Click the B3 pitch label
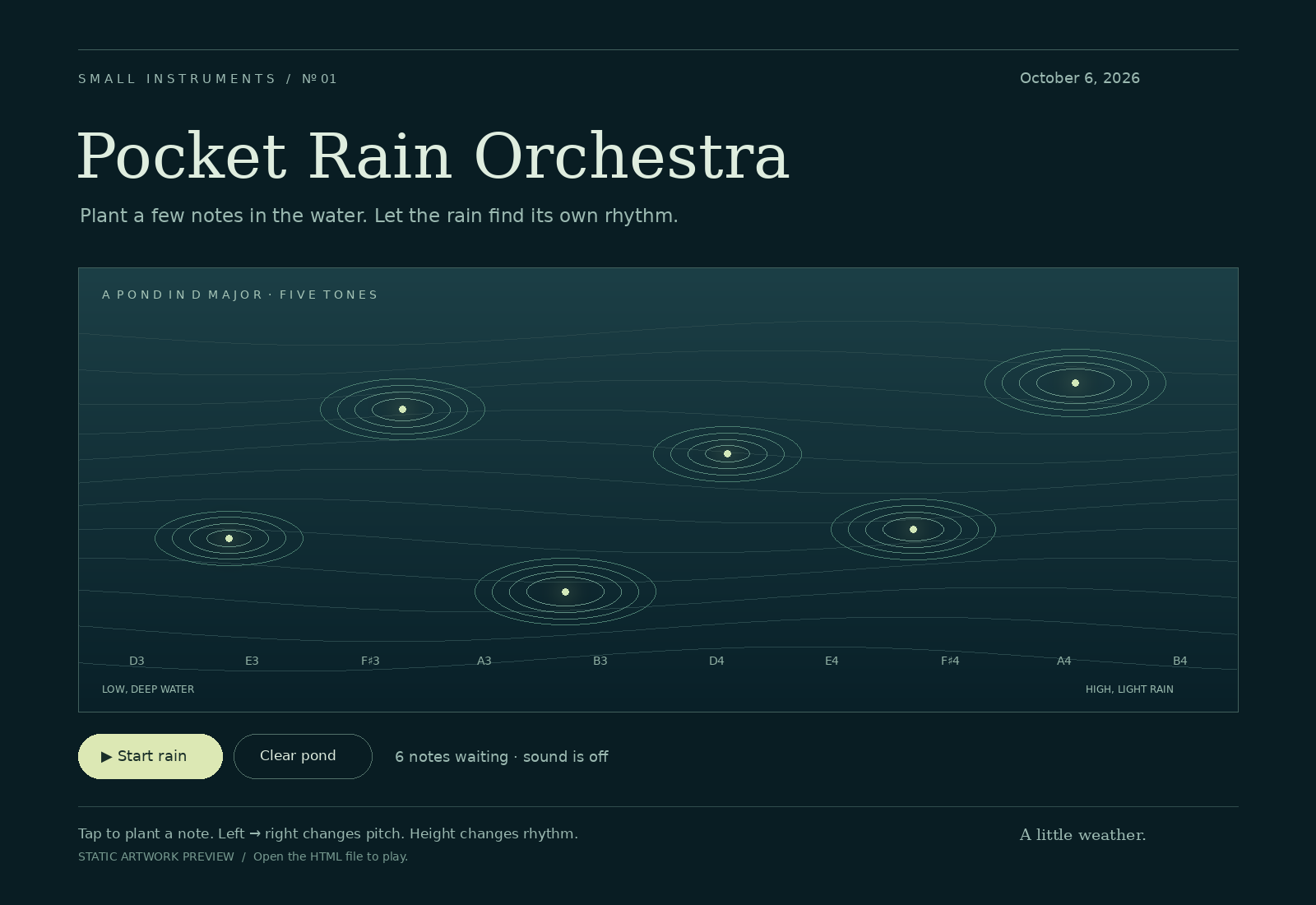Image resolution: width=1316 pixels, height=905 pixels. coord(600,661)
